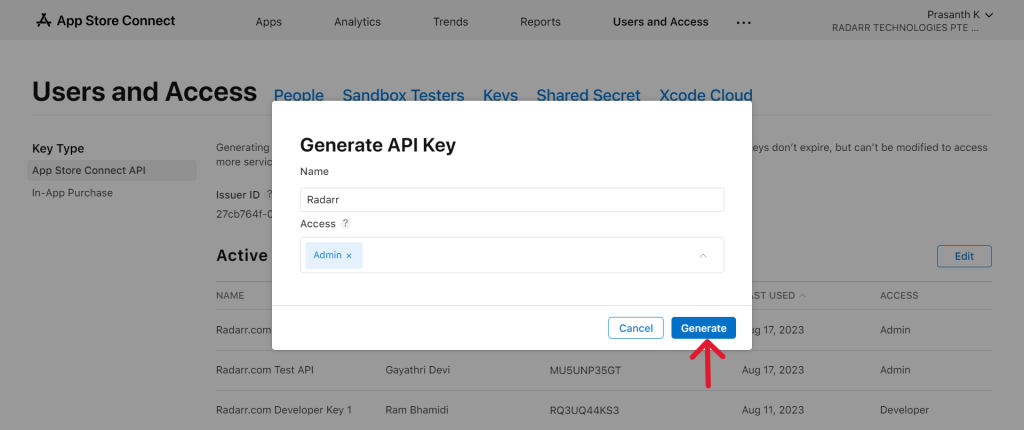Click the Generate button
This screenshot has height=430, width=1024.
703,328
